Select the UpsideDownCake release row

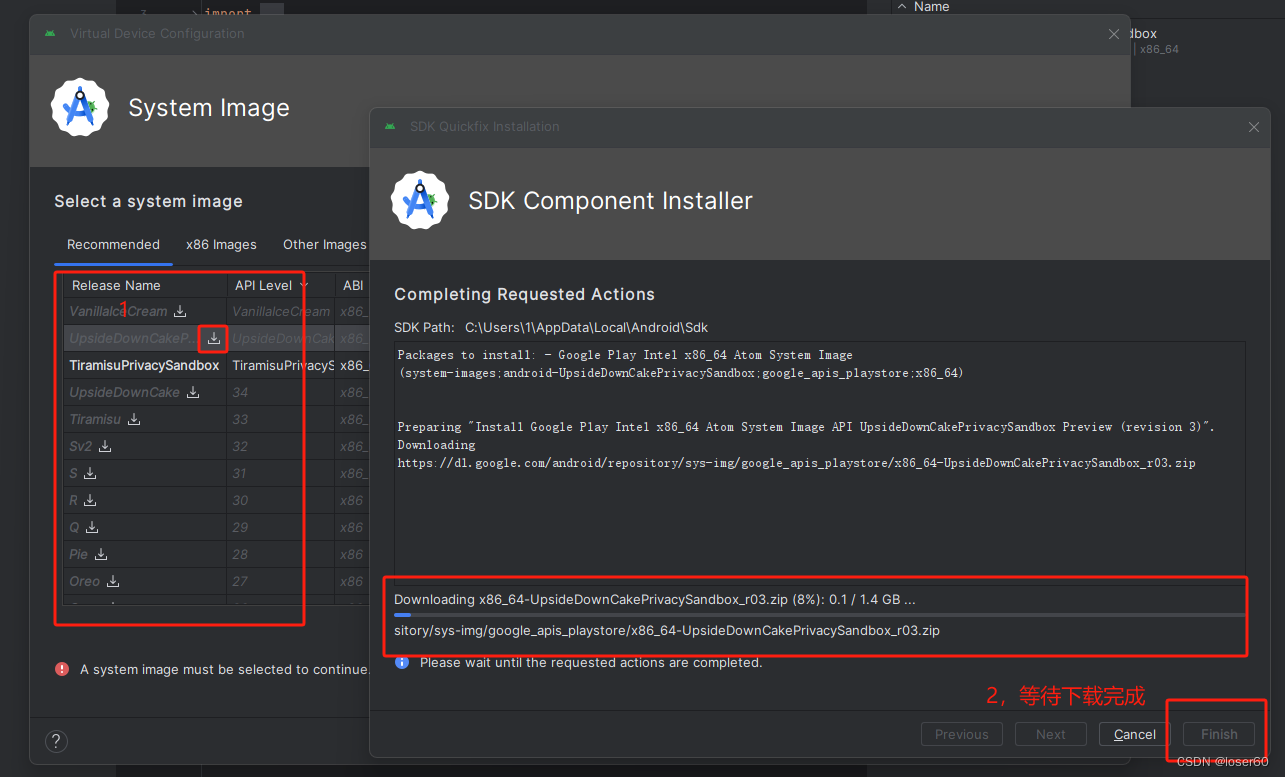[217, 393]
